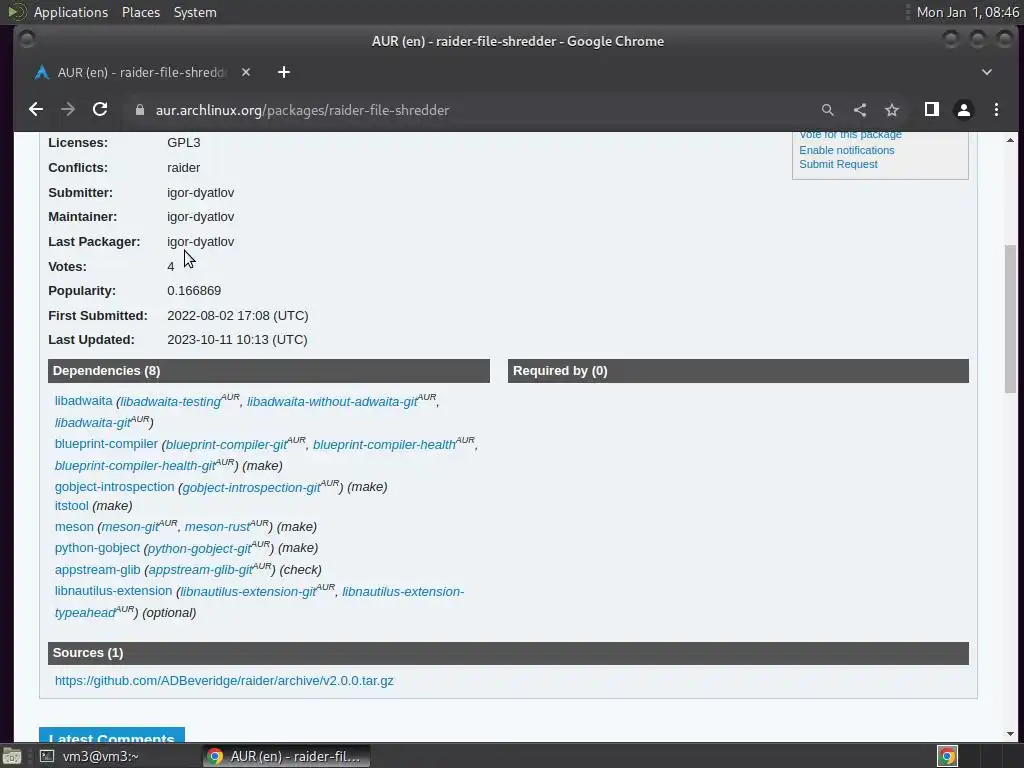Open the zoom magnifier icon in address bar
1024x768 pixels.
click(827, 110)
